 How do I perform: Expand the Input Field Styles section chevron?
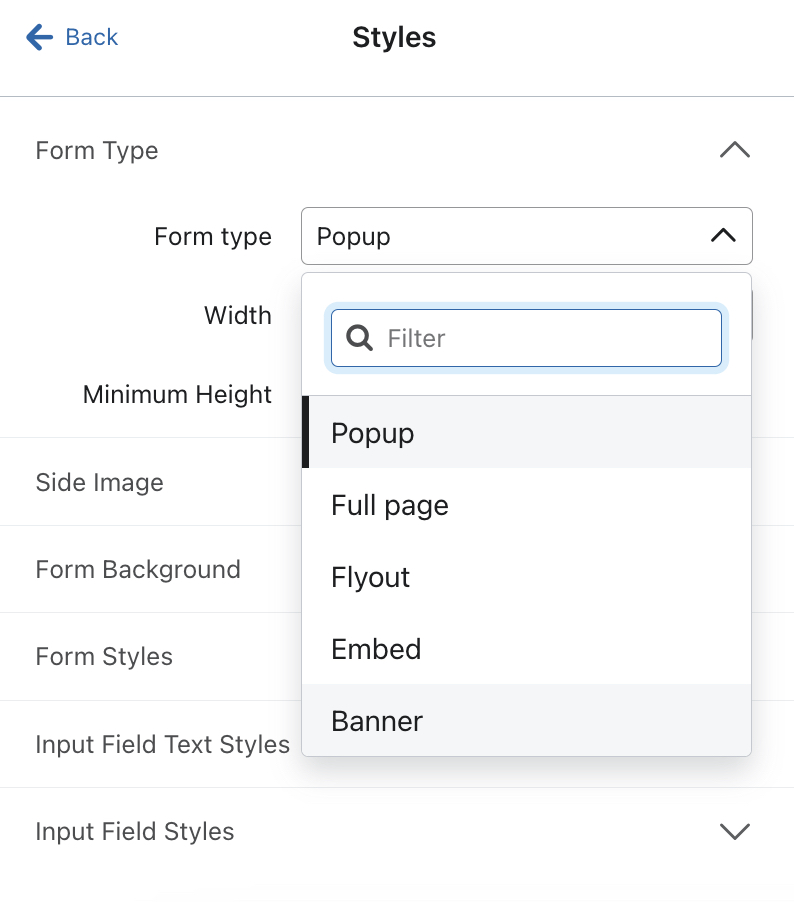(x=735, y=831)
